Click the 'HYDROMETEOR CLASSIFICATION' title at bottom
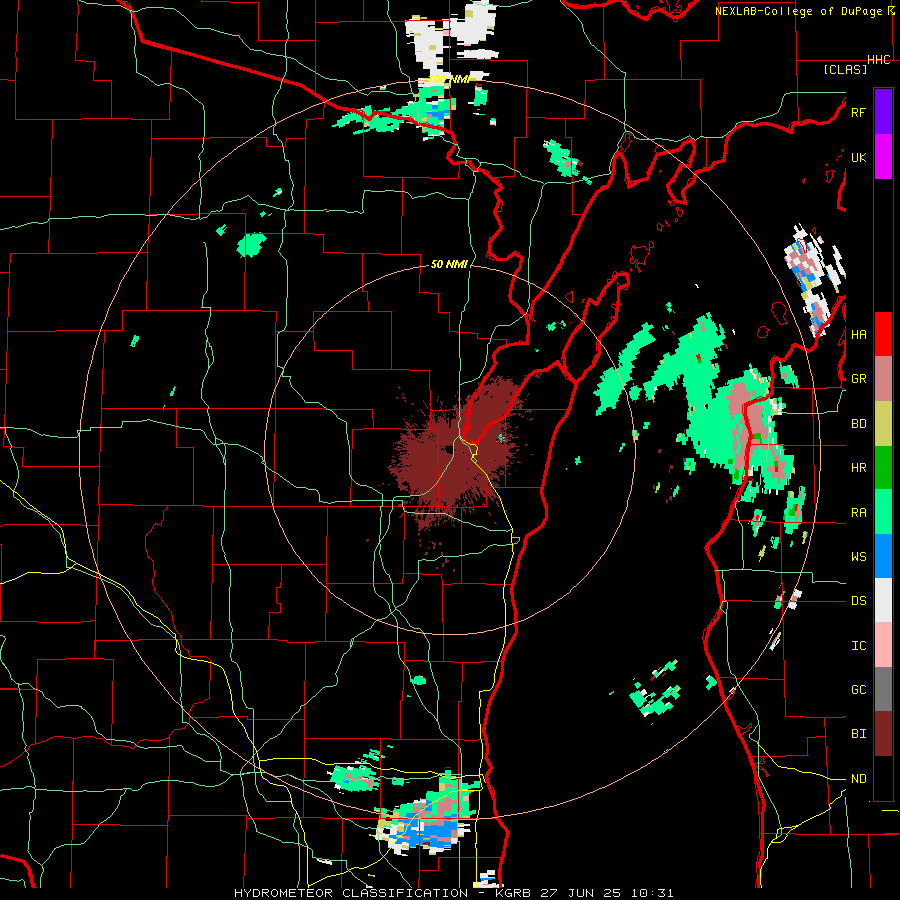Viewport: 900px width, 900px height. (x=351, y=893)
